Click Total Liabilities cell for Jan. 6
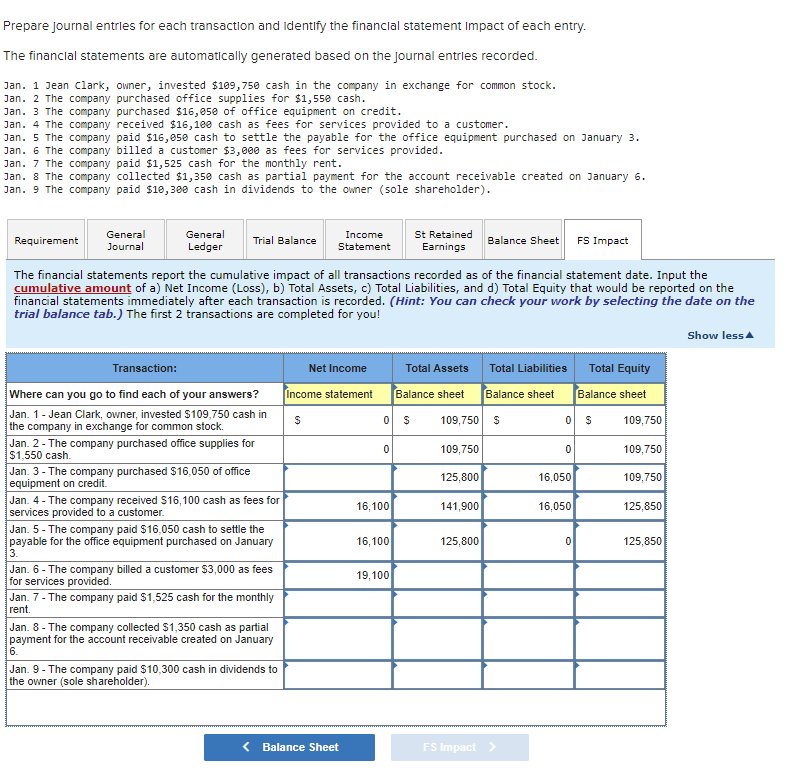 point(528,575)
